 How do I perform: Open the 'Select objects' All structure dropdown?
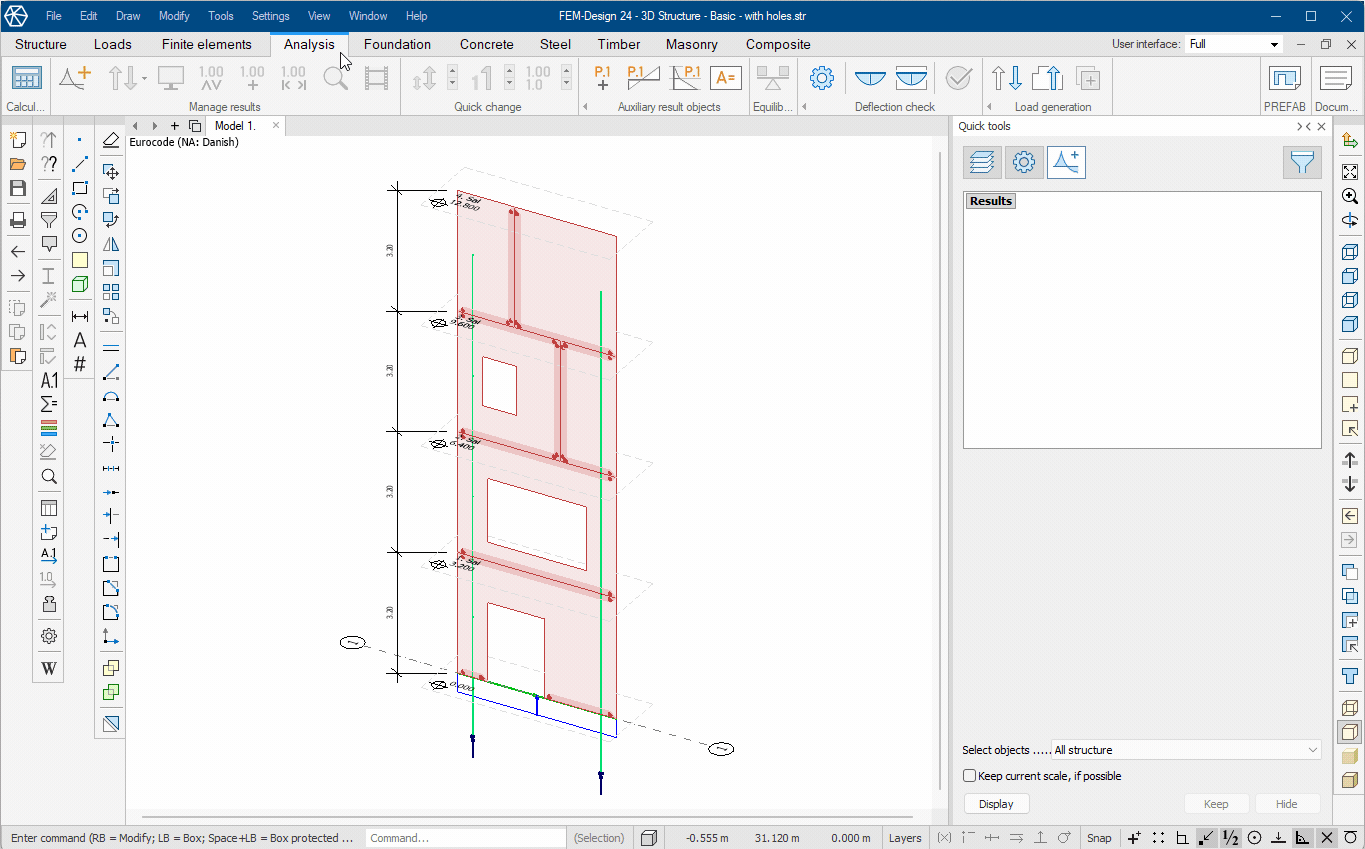[x=1186, y=750]
